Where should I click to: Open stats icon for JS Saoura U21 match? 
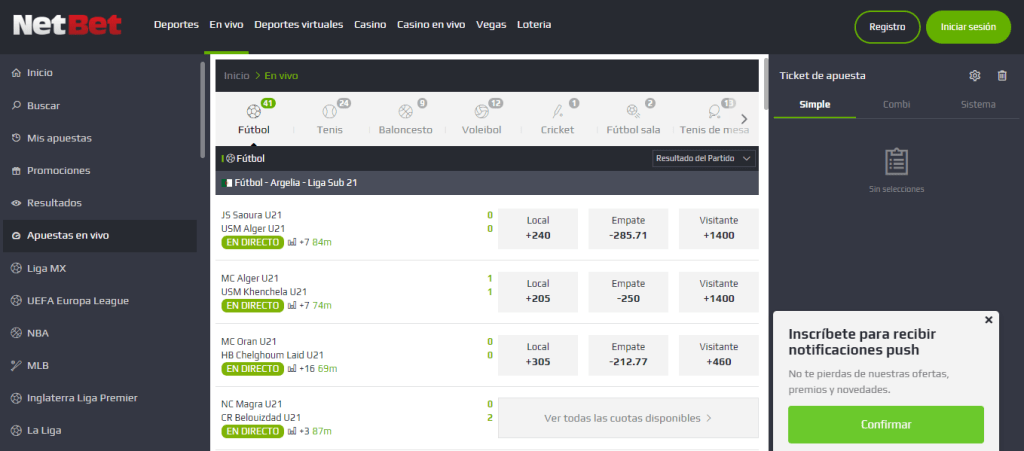pos(292,243)
